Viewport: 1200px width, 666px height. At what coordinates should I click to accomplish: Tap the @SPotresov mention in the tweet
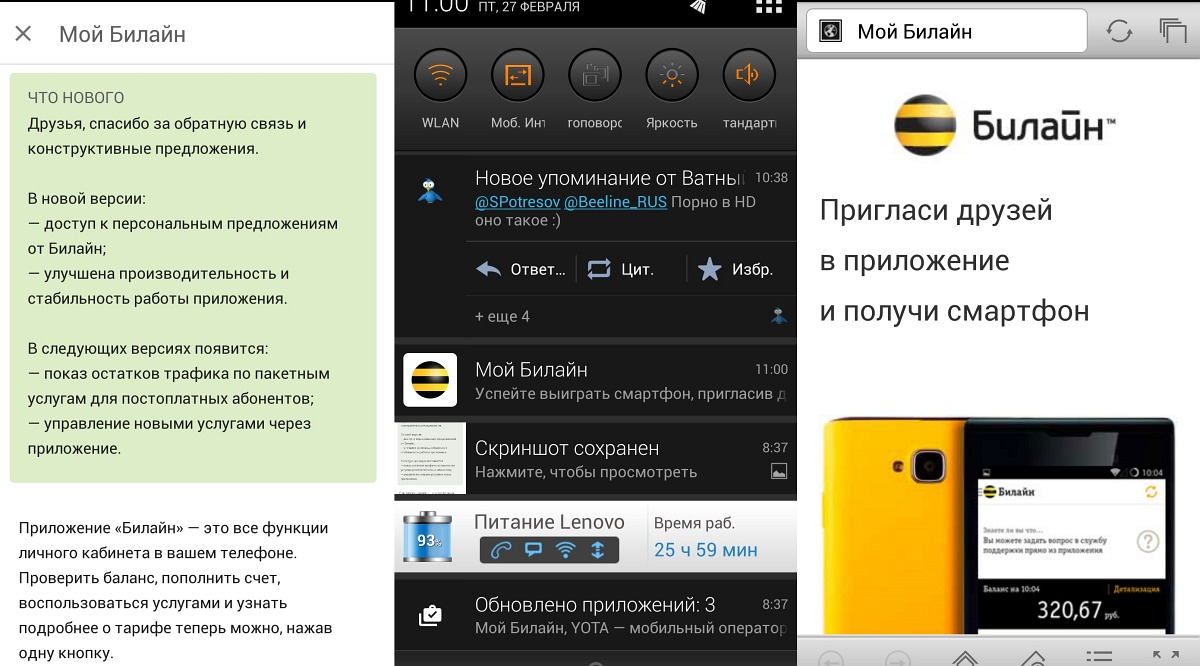click(517, 202)
